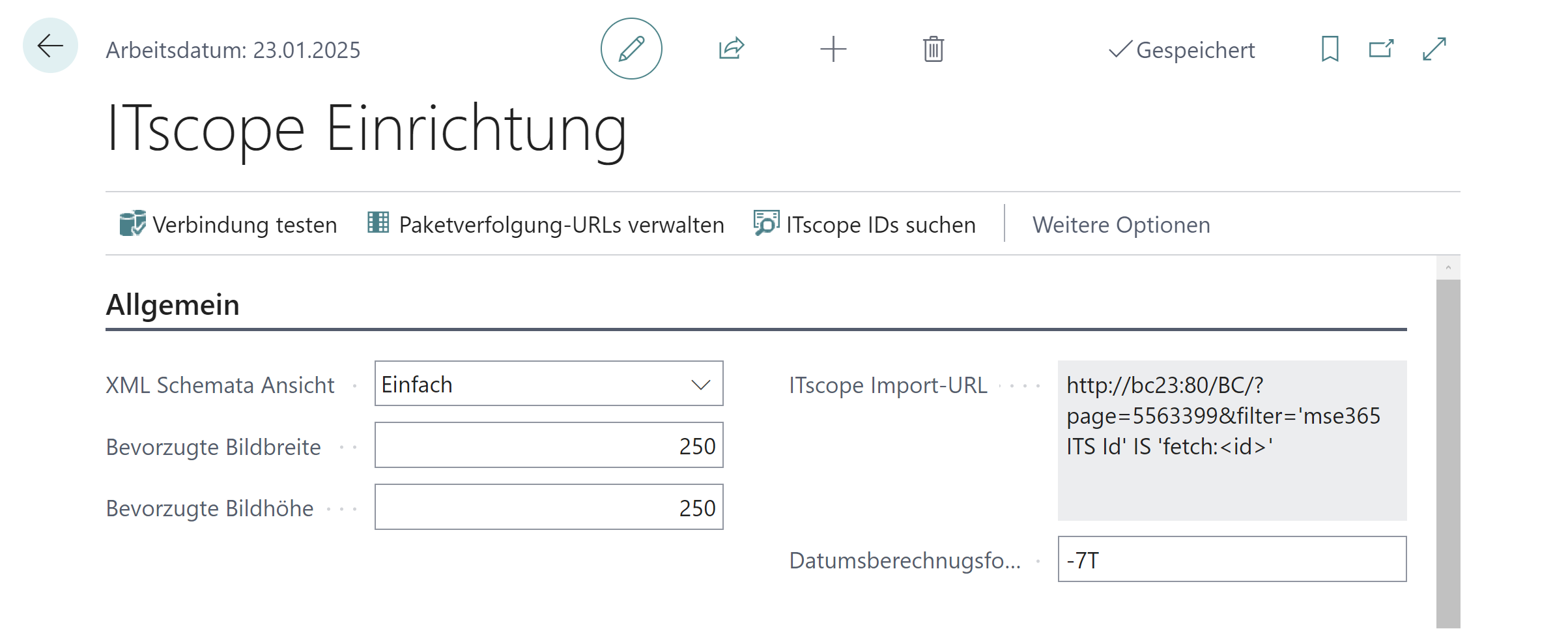The height and width of the screenshot is (629, 1568).
Task: Click the edit (pencil) icon
Action: 630,48
